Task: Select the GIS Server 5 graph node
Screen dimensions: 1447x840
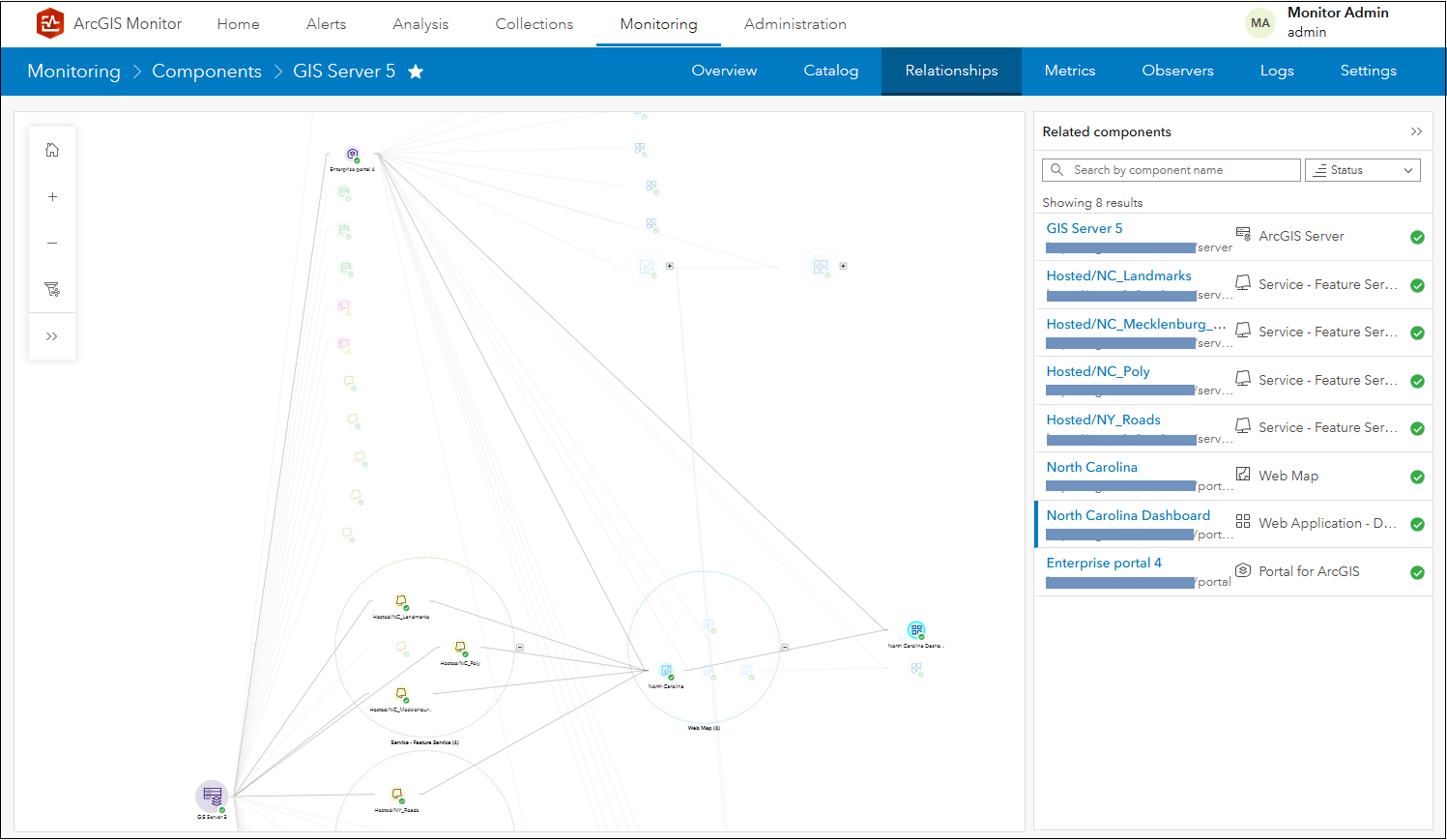Action: tap(213, 797)
